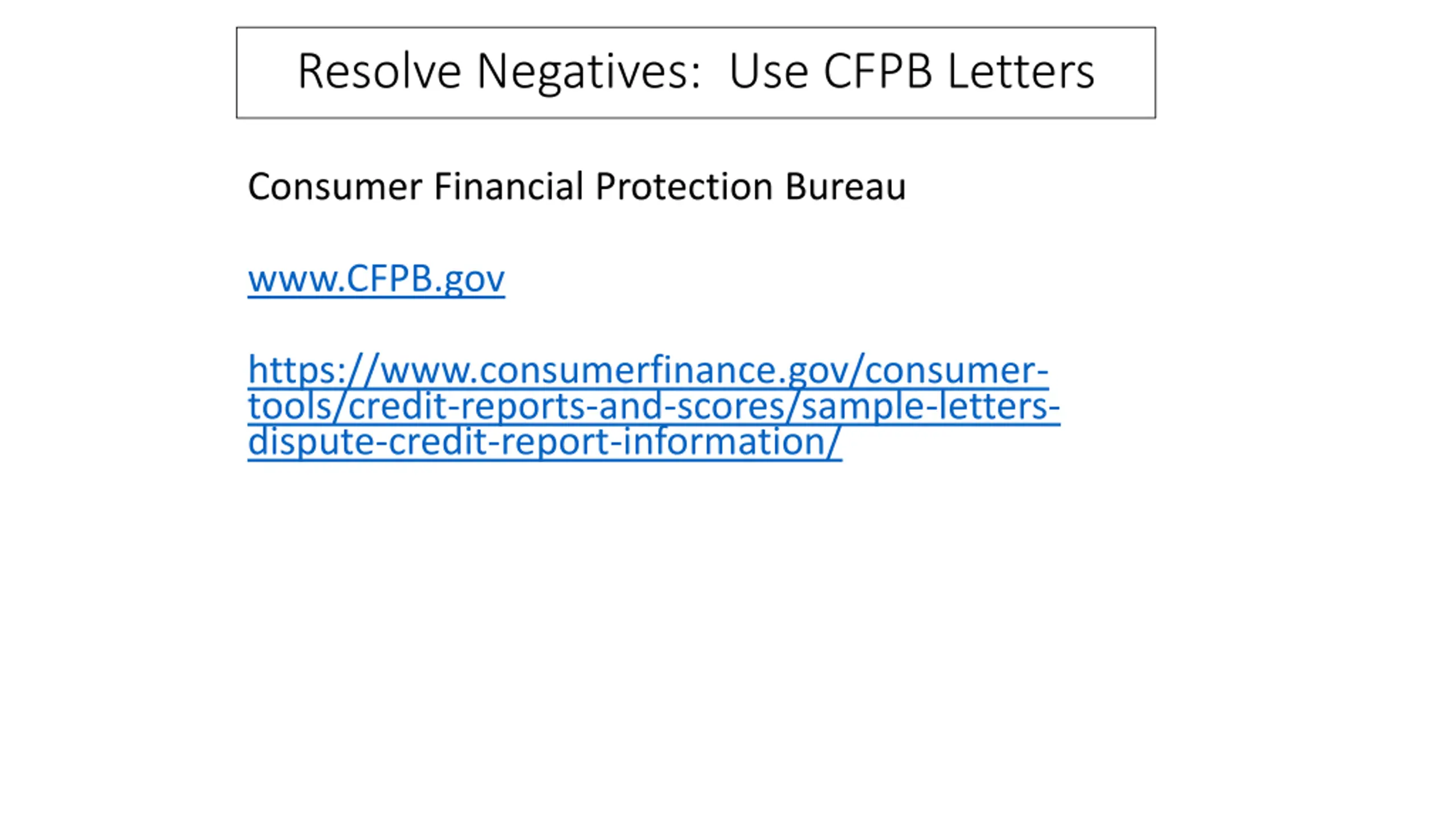
Task: Click the word Protection in the body text
Action: click(684, 185)
